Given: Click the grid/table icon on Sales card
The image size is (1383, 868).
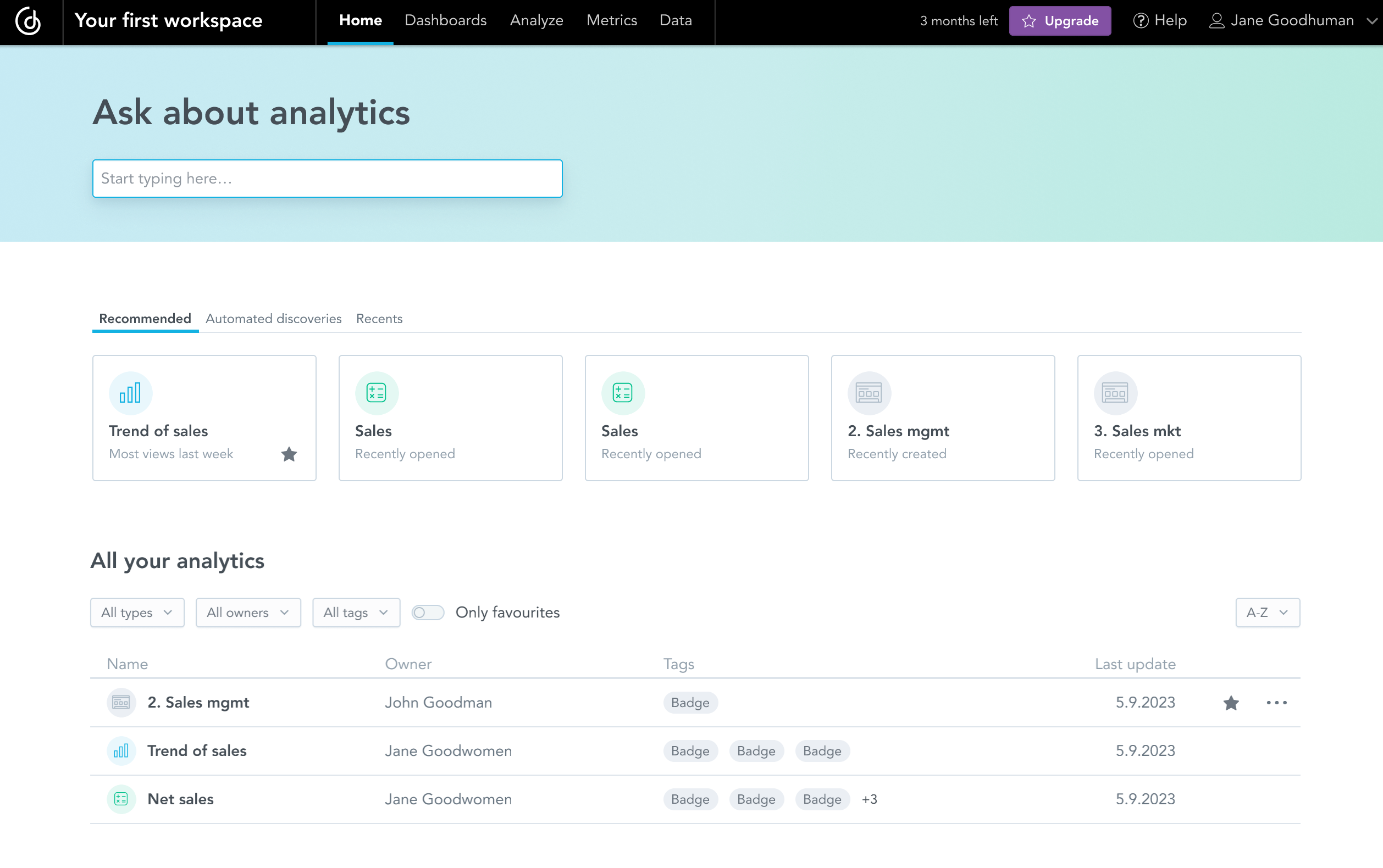Looking at the screenshot, I should (377, 391).
